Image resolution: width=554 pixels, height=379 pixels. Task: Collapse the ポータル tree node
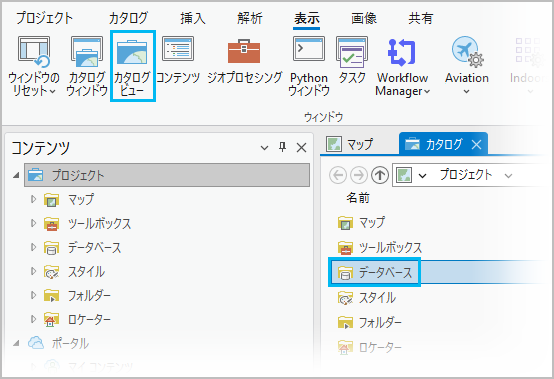(x=16, y=343)
